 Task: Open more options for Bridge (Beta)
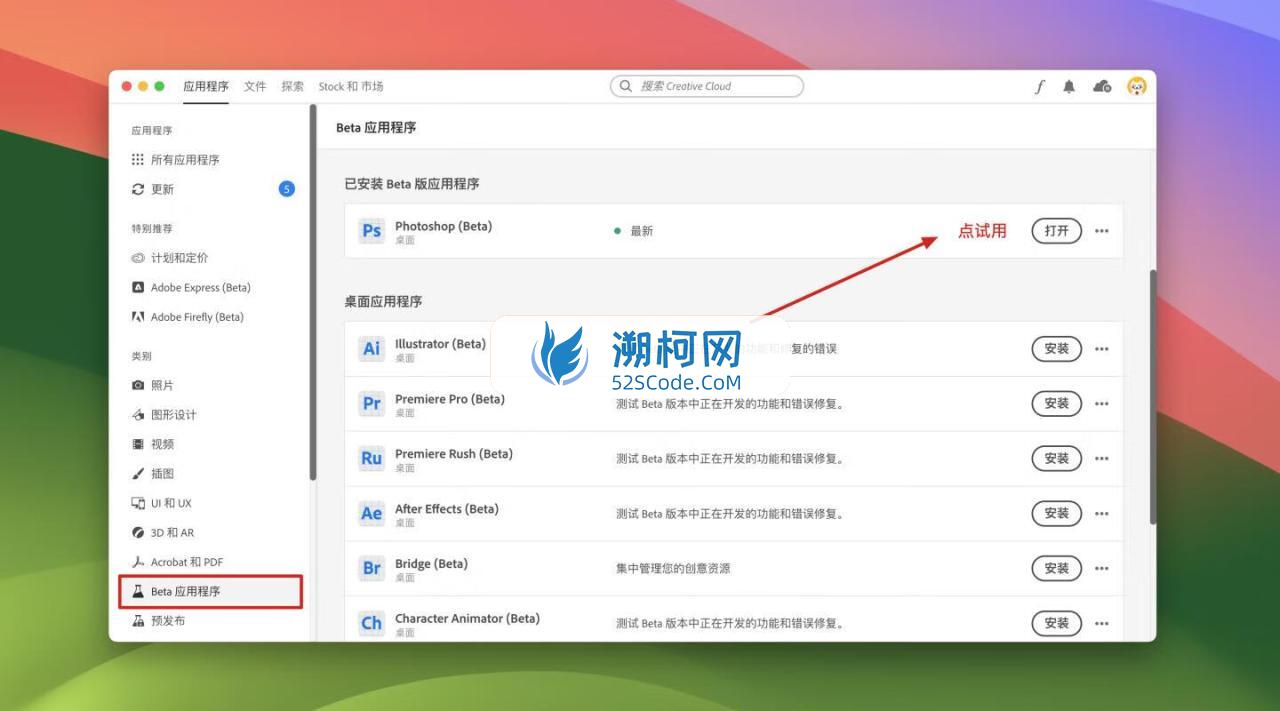(x=1102, y=568)
